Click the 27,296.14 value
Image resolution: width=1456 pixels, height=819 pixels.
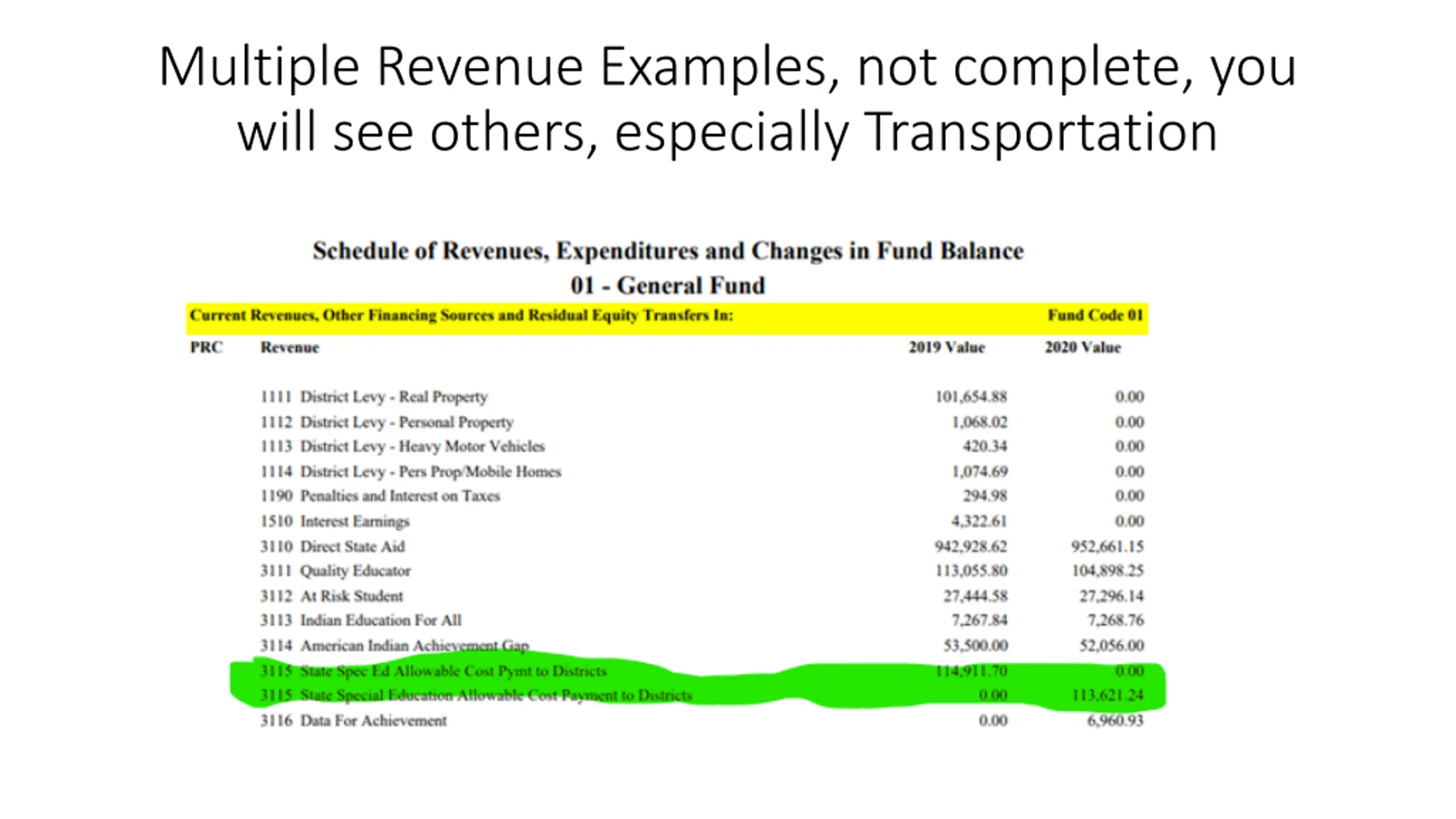(1111, 596)
